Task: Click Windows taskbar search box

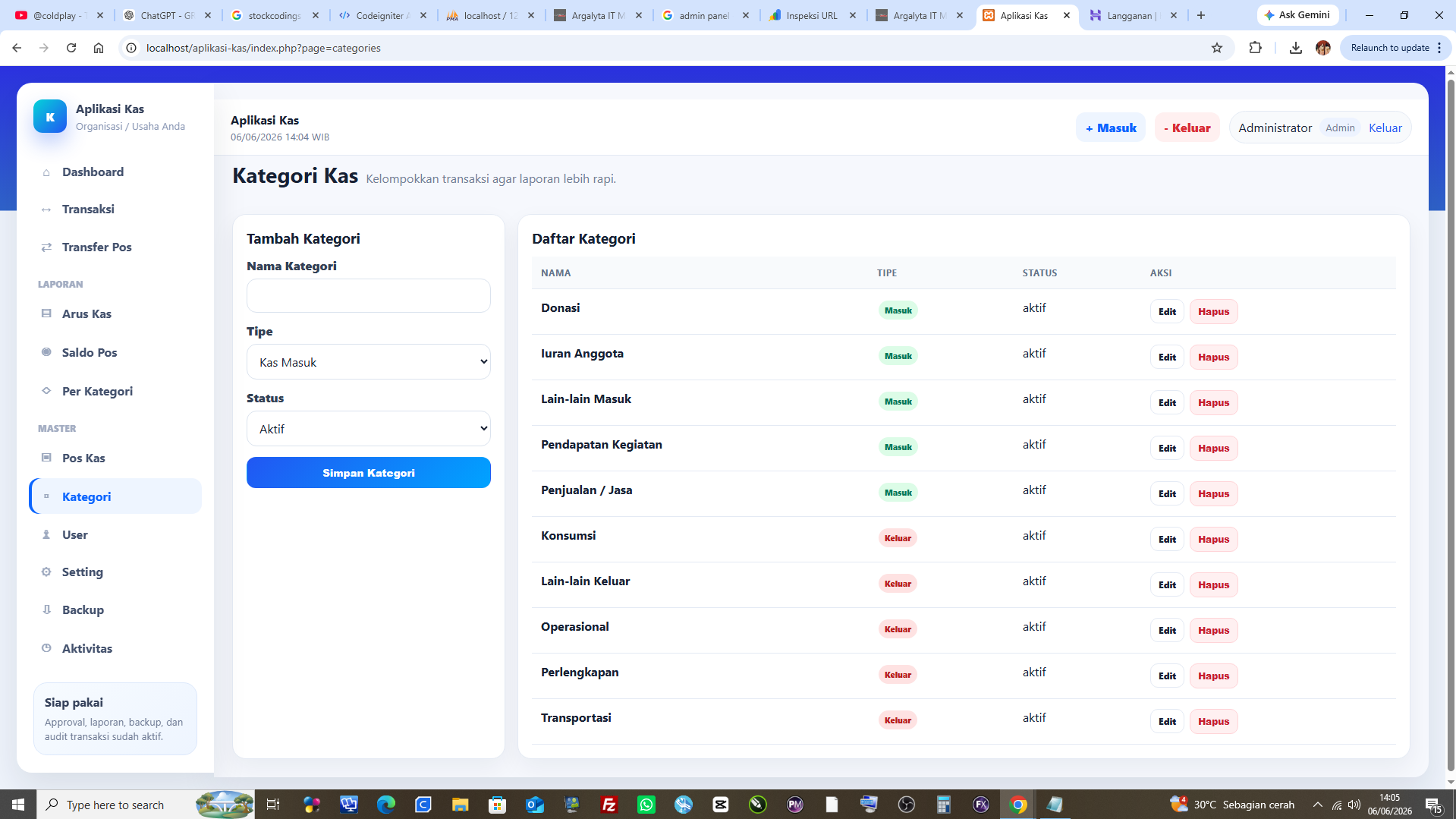Action: pyautogui.click(x=115, y=805)
